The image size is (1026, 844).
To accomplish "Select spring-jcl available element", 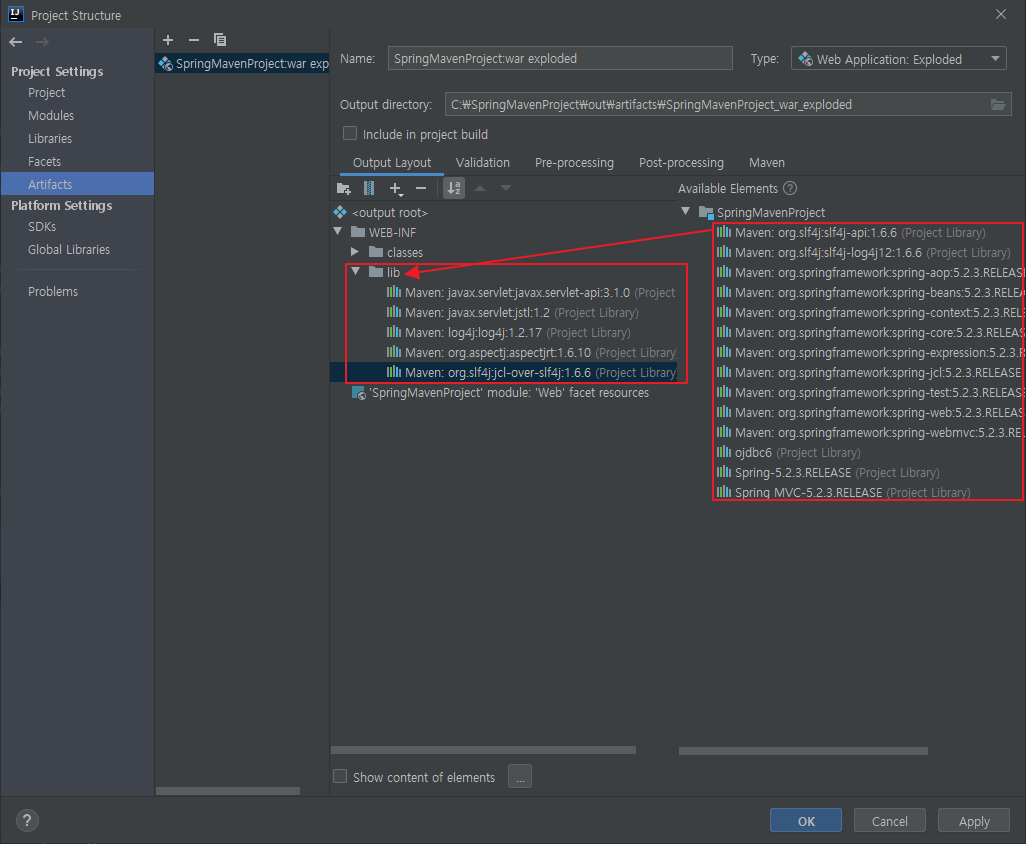I will 869,372.
